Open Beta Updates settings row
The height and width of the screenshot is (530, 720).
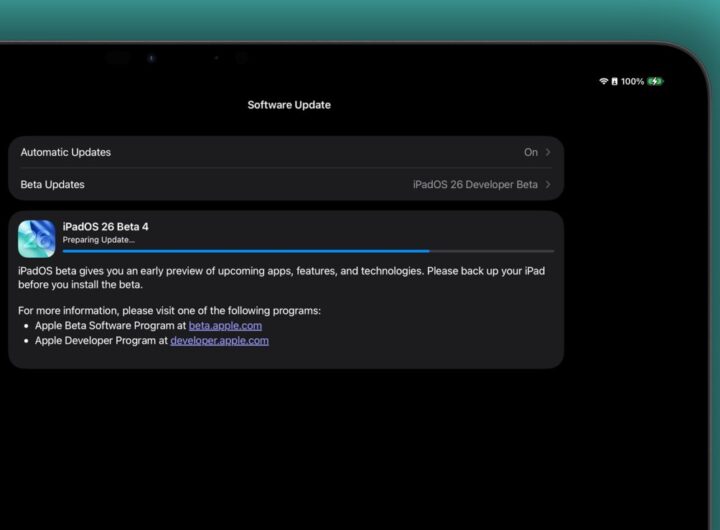[x=286, y=184]
